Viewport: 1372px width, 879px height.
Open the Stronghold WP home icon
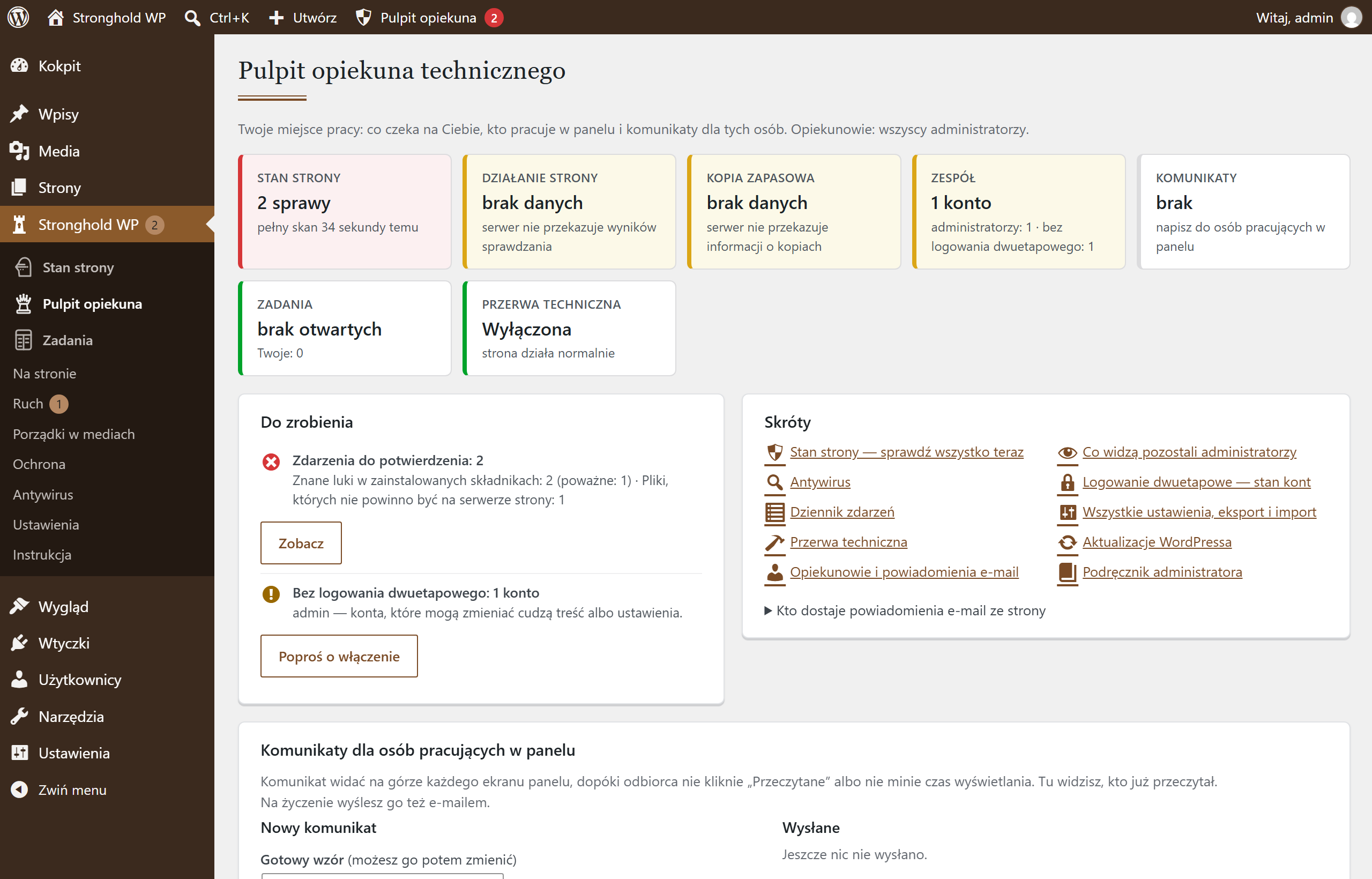55,17
